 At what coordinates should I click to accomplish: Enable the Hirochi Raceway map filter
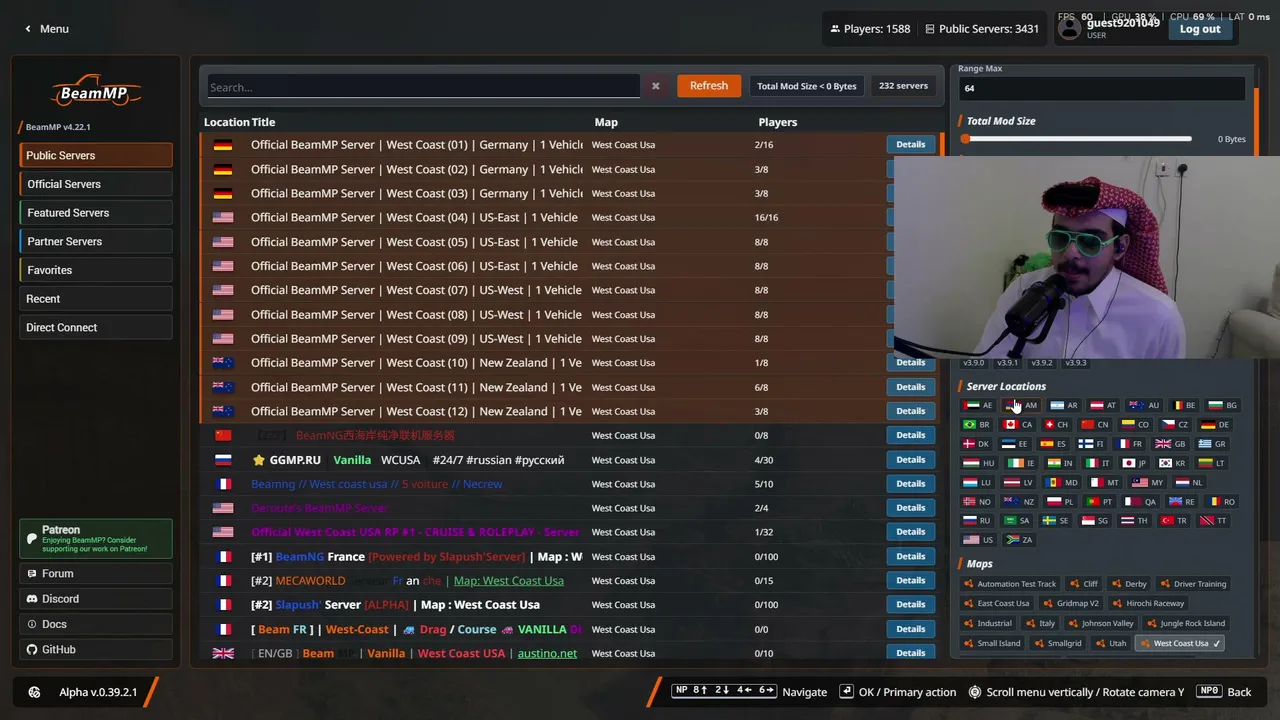pyautogui.click(x=1148, y=604)
